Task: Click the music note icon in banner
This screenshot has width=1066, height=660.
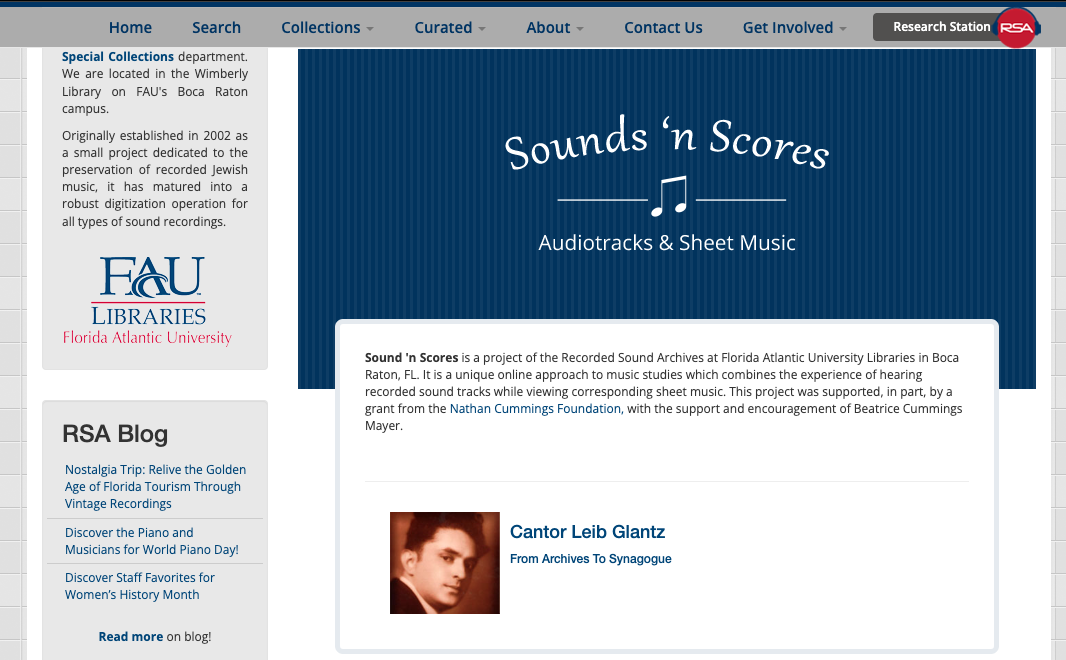Action: 669,196
